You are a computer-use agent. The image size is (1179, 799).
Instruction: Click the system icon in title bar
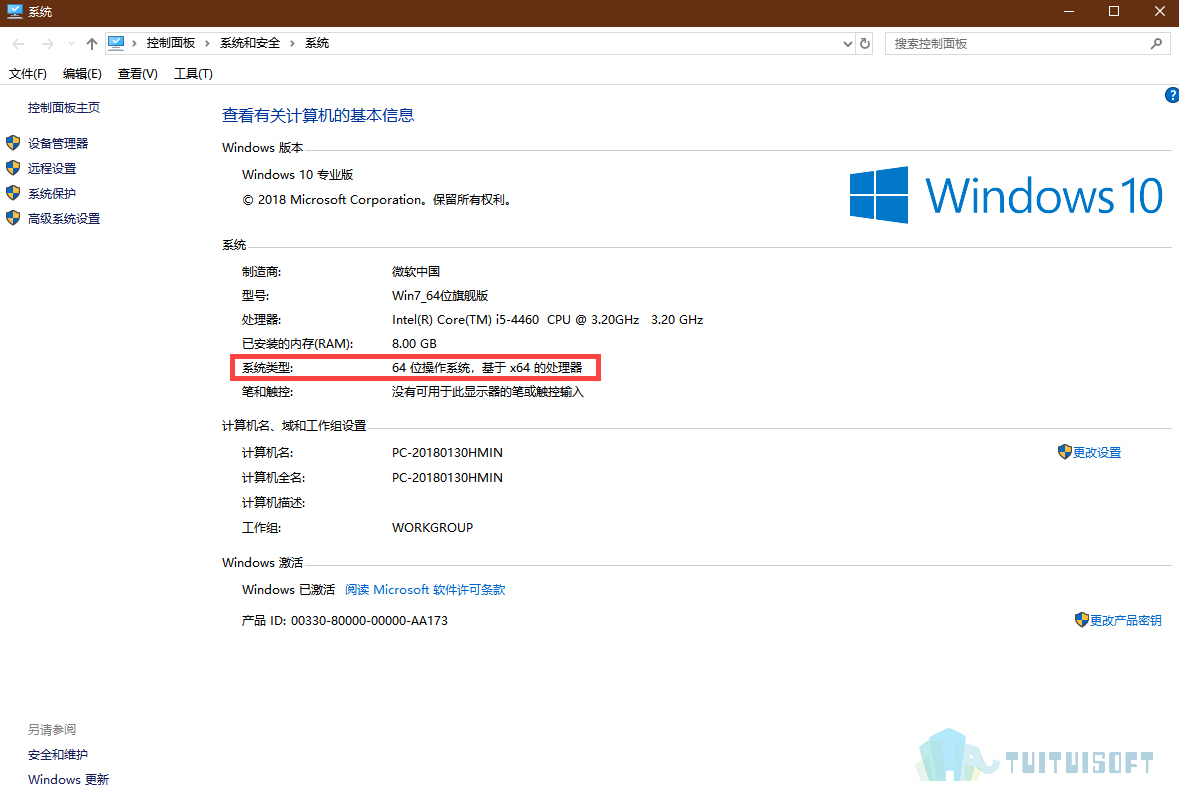click(14, 11)
